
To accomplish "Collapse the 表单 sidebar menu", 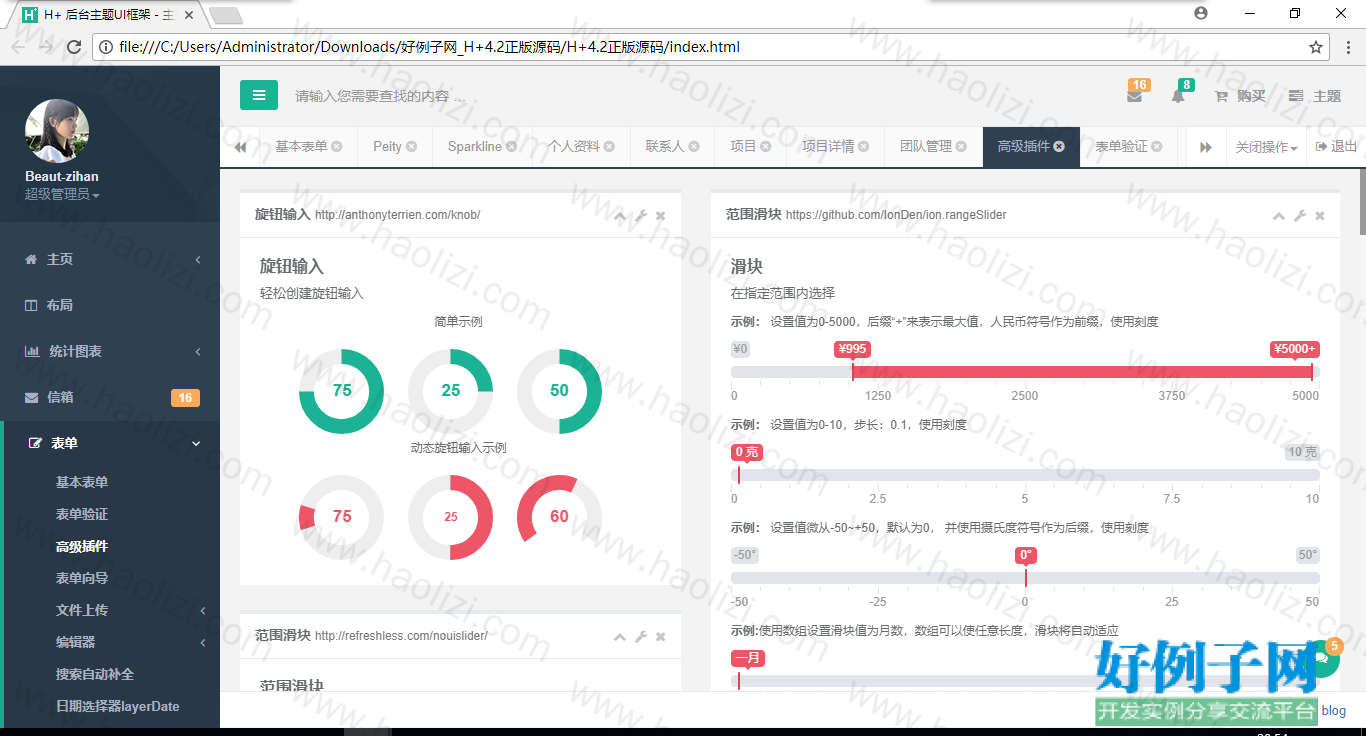I will 110,443.
